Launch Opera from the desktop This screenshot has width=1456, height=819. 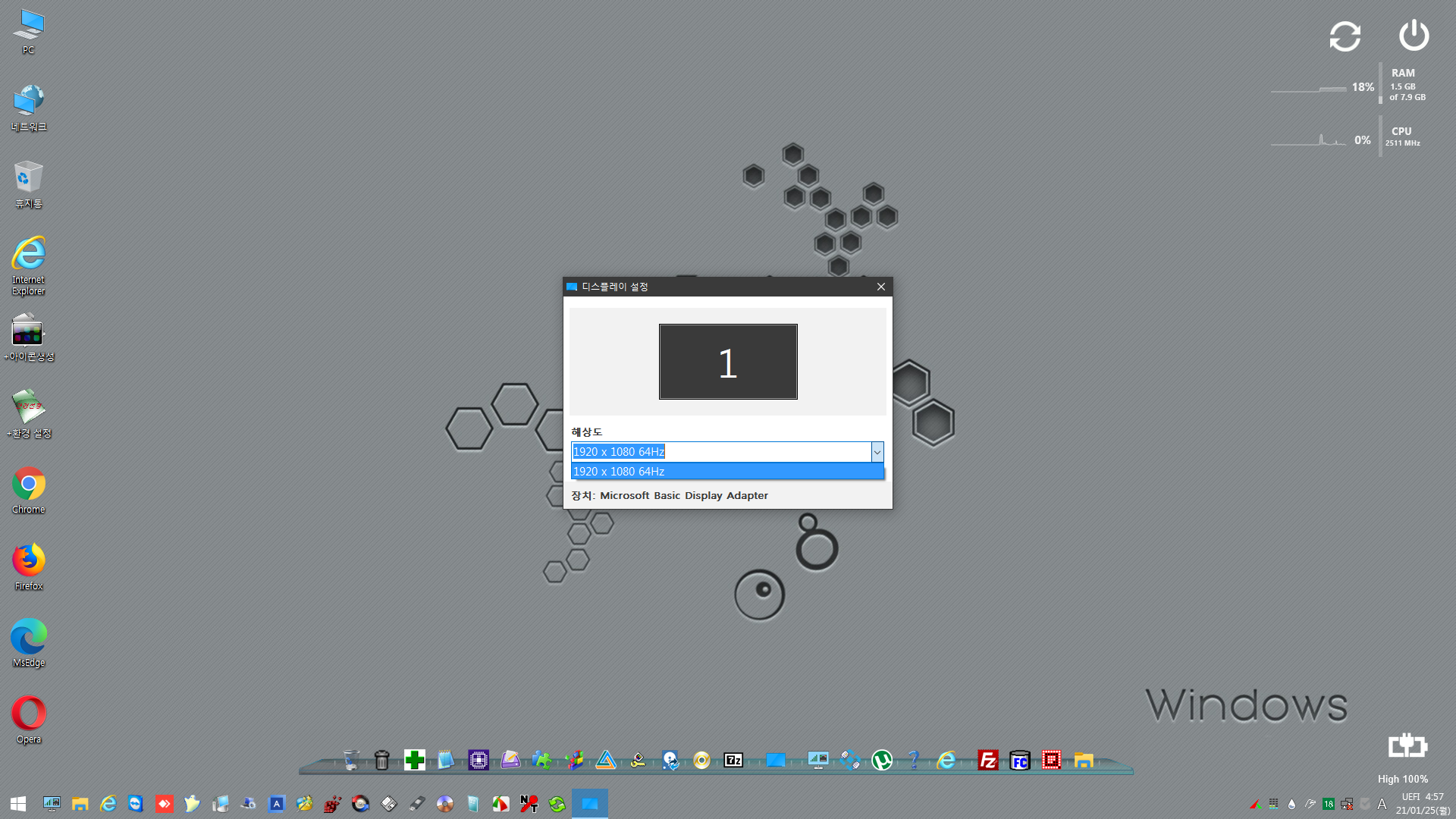click(x=29, y=721)
